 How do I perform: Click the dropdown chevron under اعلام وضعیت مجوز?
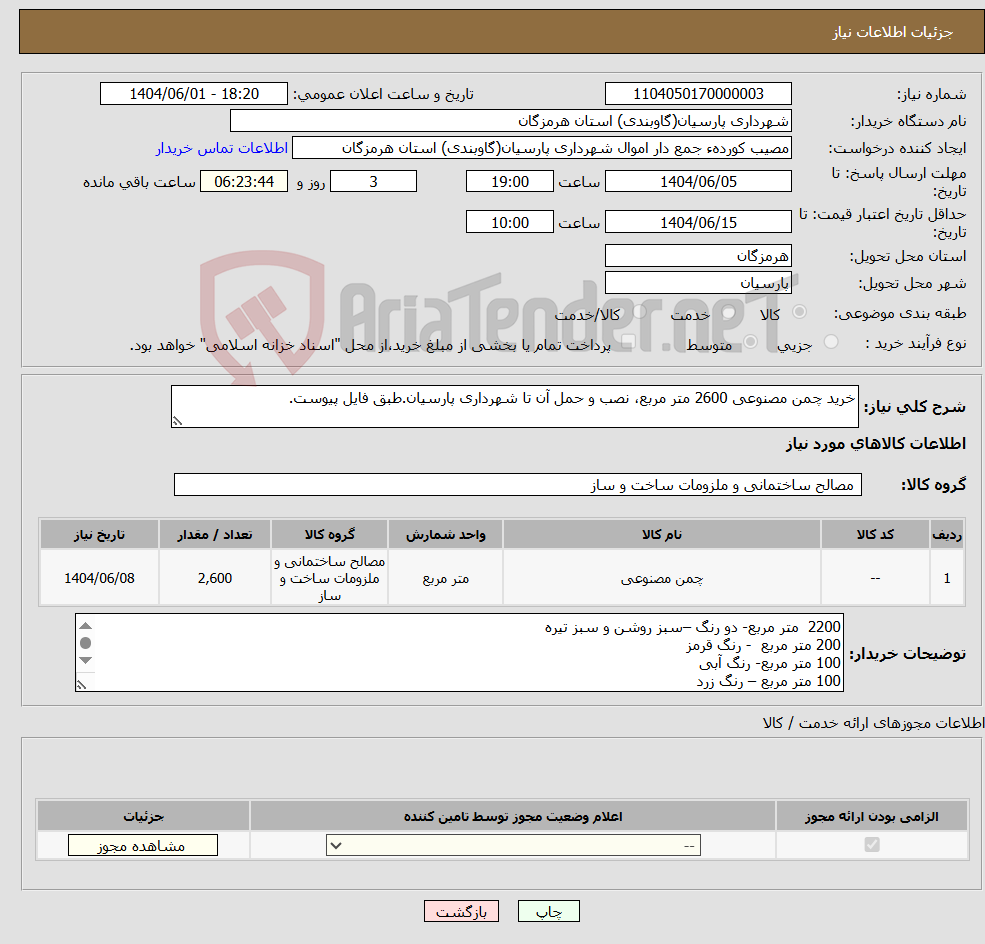point(337,845)
